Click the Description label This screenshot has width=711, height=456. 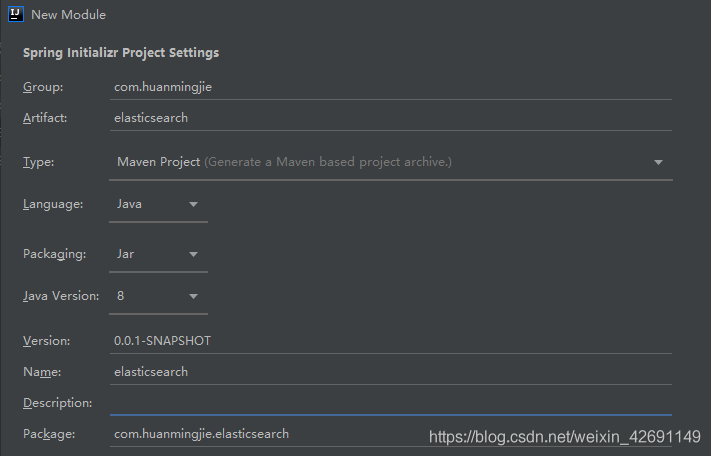coord(57,402)
